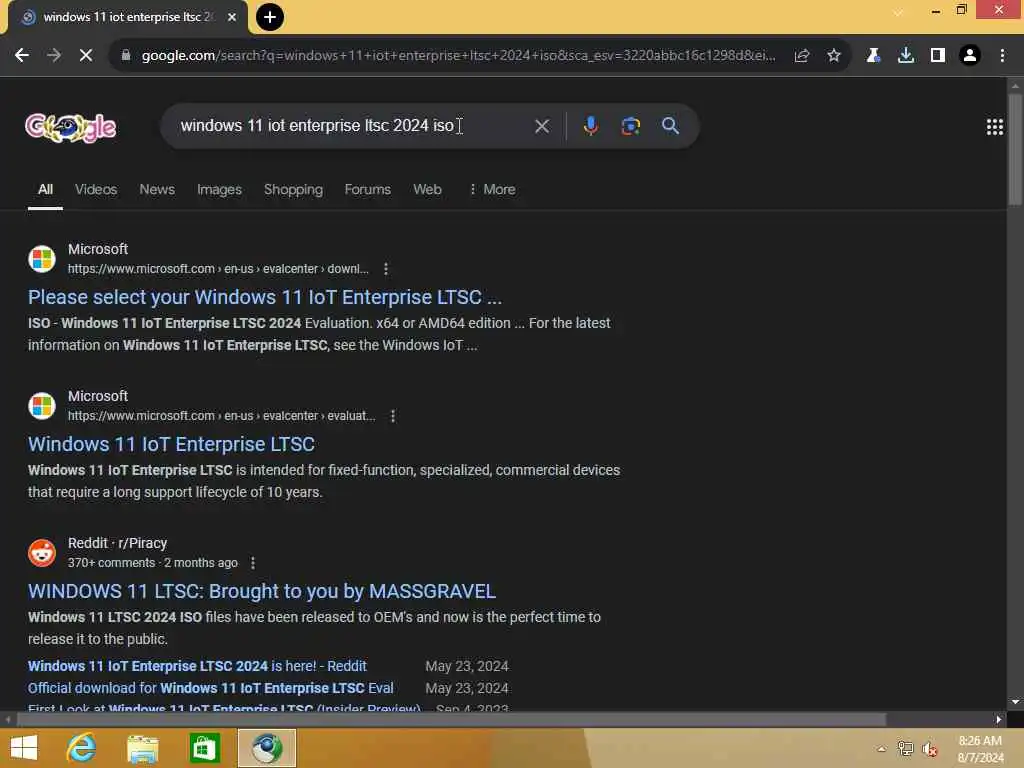Viewport: 1024px width, 768px height.
Task: Click the Google doodle logo
Action: pos(71,127)
